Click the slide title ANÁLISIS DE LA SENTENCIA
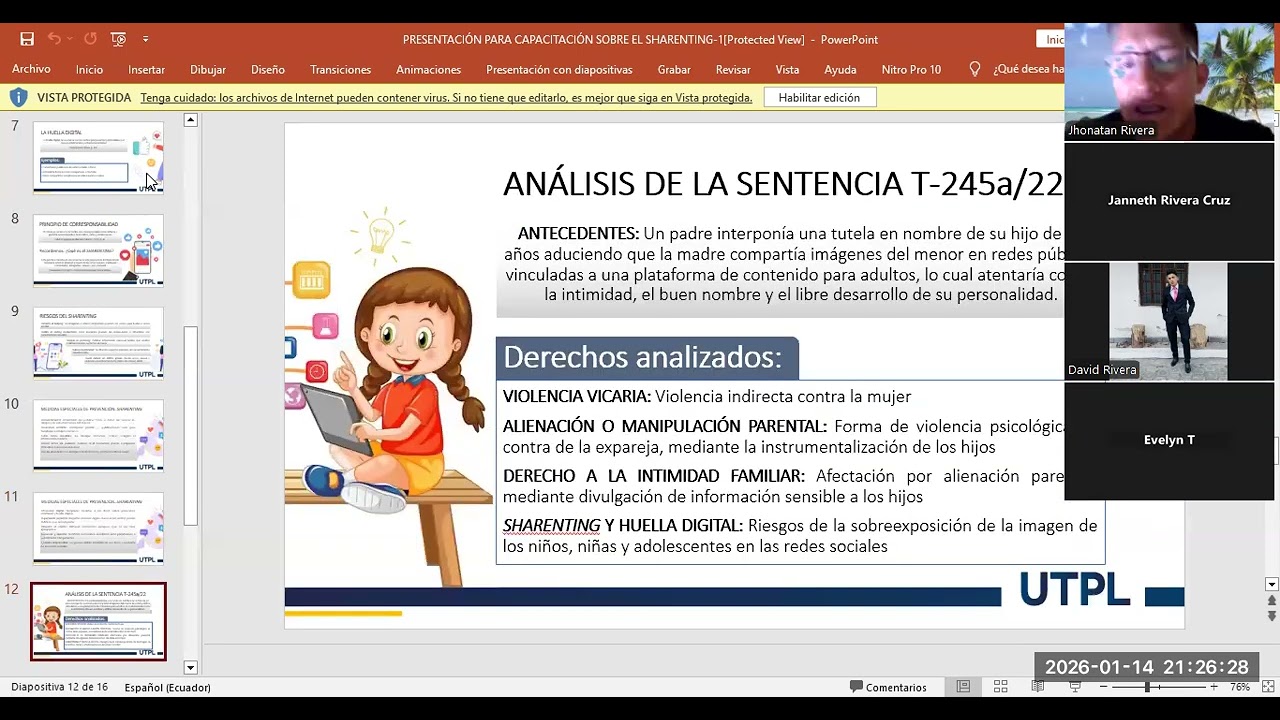This screenshot has width=1280, height=720. (783, 184)
